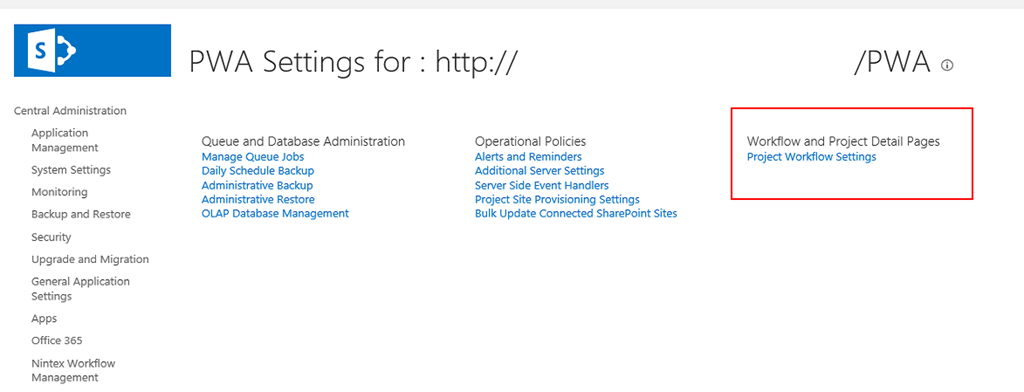
Task: Open Project Site Provisioning Settings
Action: [x=557, y=199]
